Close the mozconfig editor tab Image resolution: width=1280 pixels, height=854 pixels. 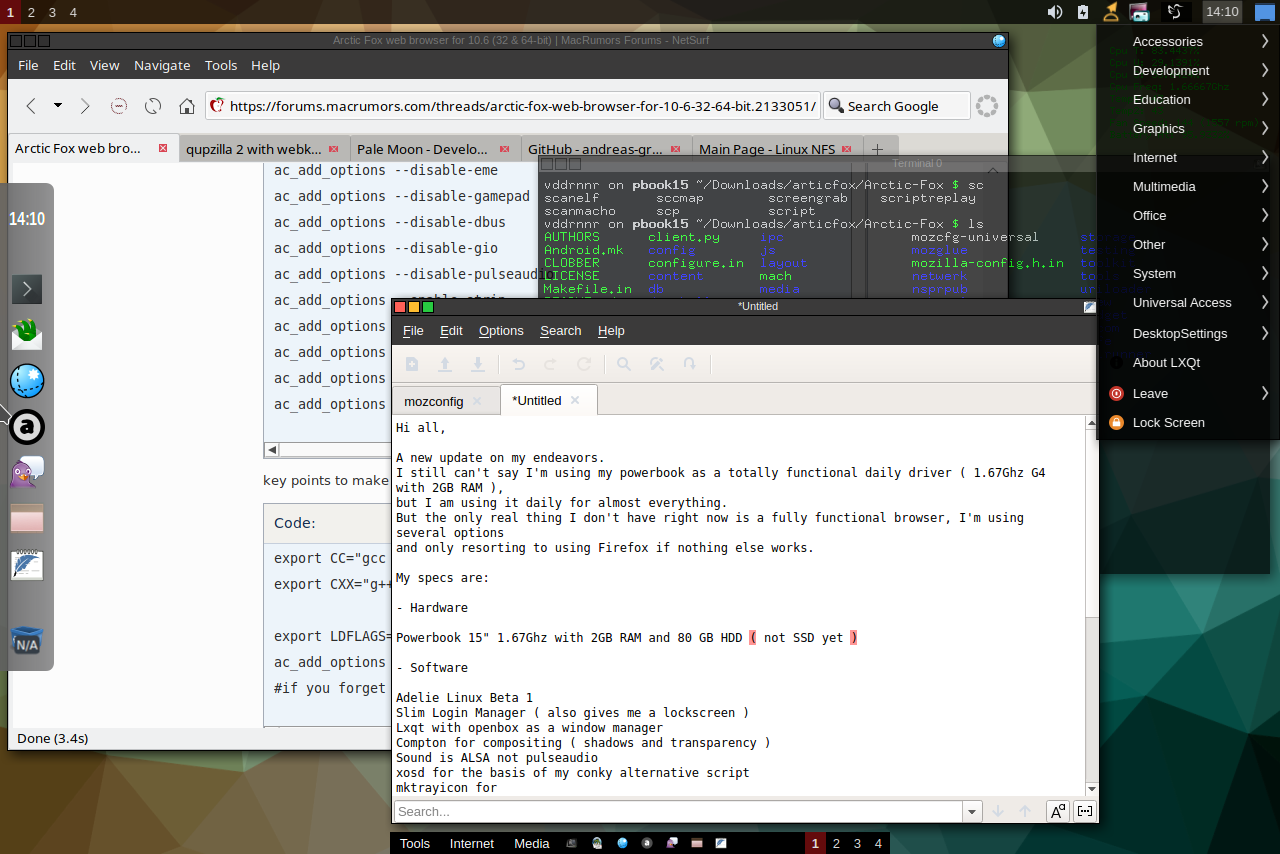pos(477,401)
